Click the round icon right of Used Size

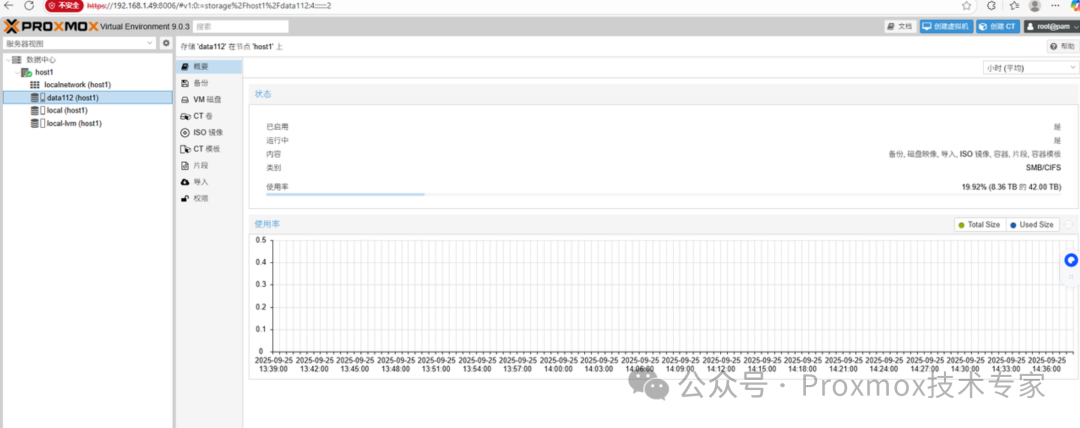(1068, 225)
